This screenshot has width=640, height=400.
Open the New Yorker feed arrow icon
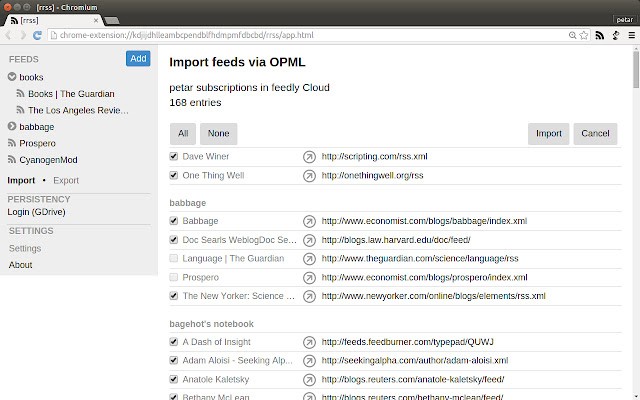tap(309, 296)
